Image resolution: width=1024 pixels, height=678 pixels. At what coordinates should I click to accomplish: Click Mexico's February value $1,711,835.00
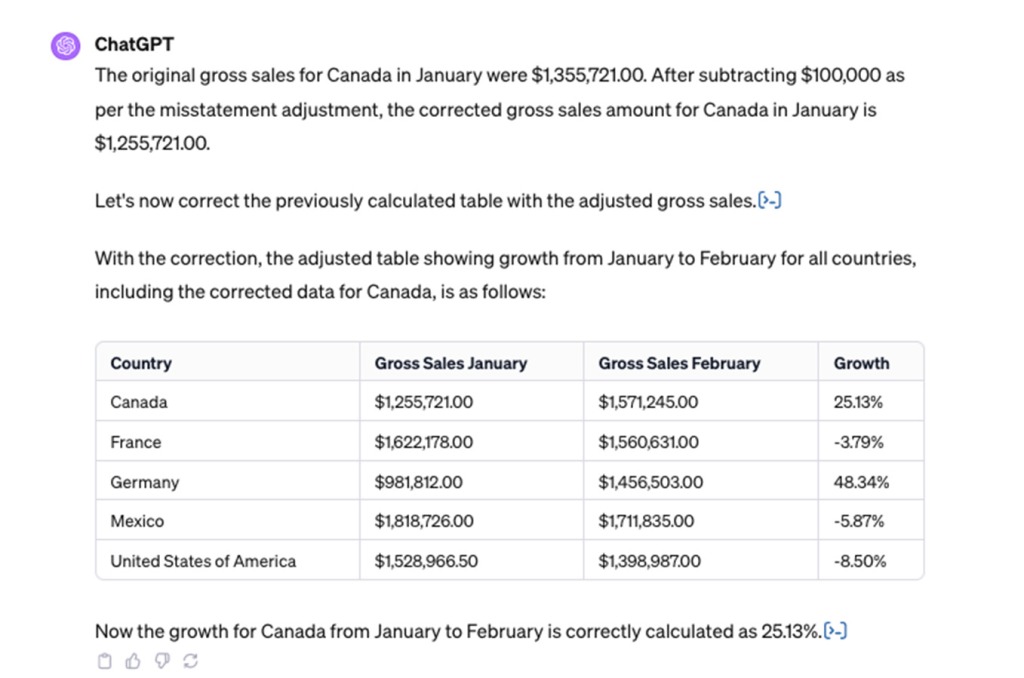coord(647,521)
